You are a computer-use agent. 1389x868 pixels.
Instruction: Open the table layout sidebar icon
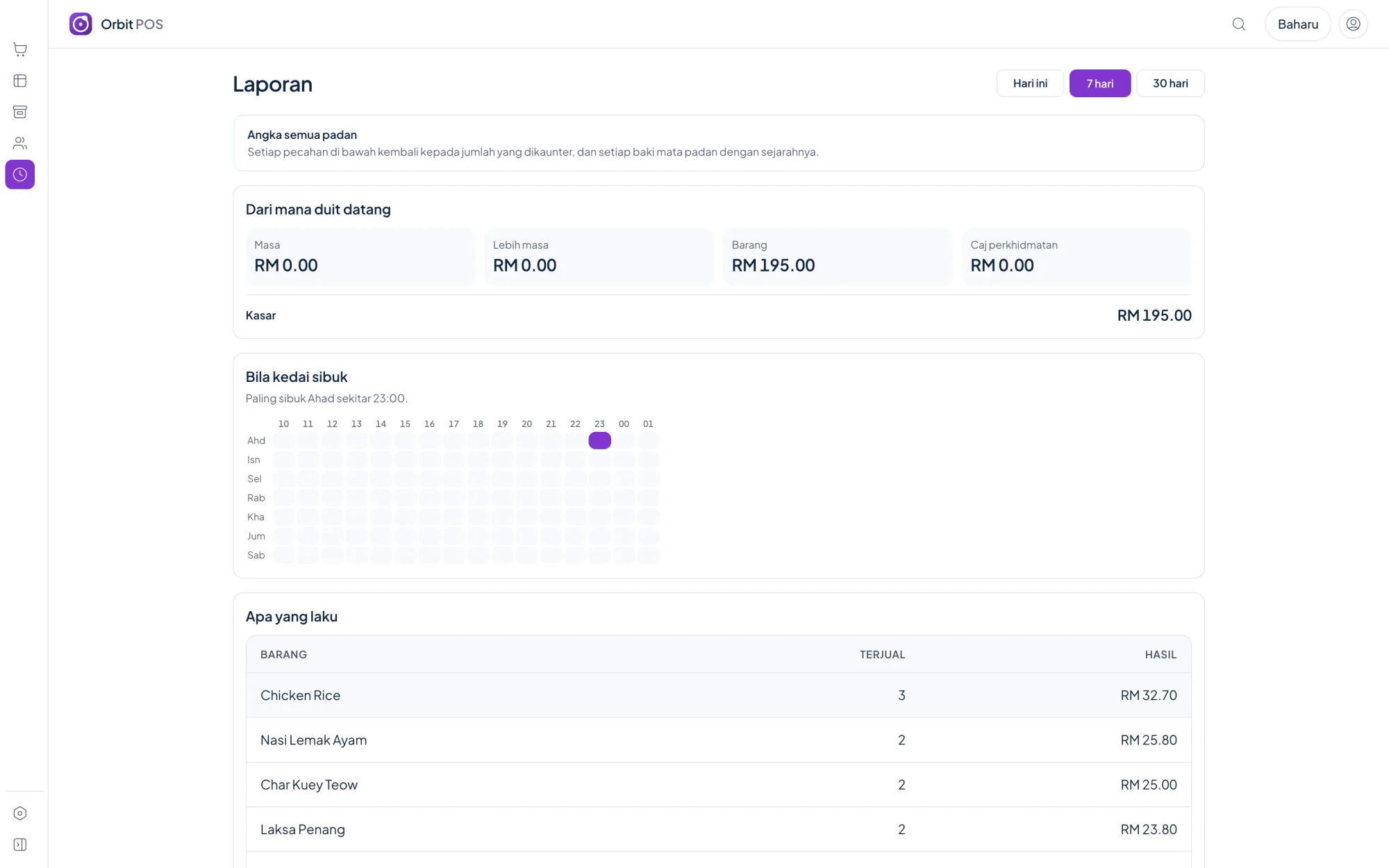[x=20, y=81]
